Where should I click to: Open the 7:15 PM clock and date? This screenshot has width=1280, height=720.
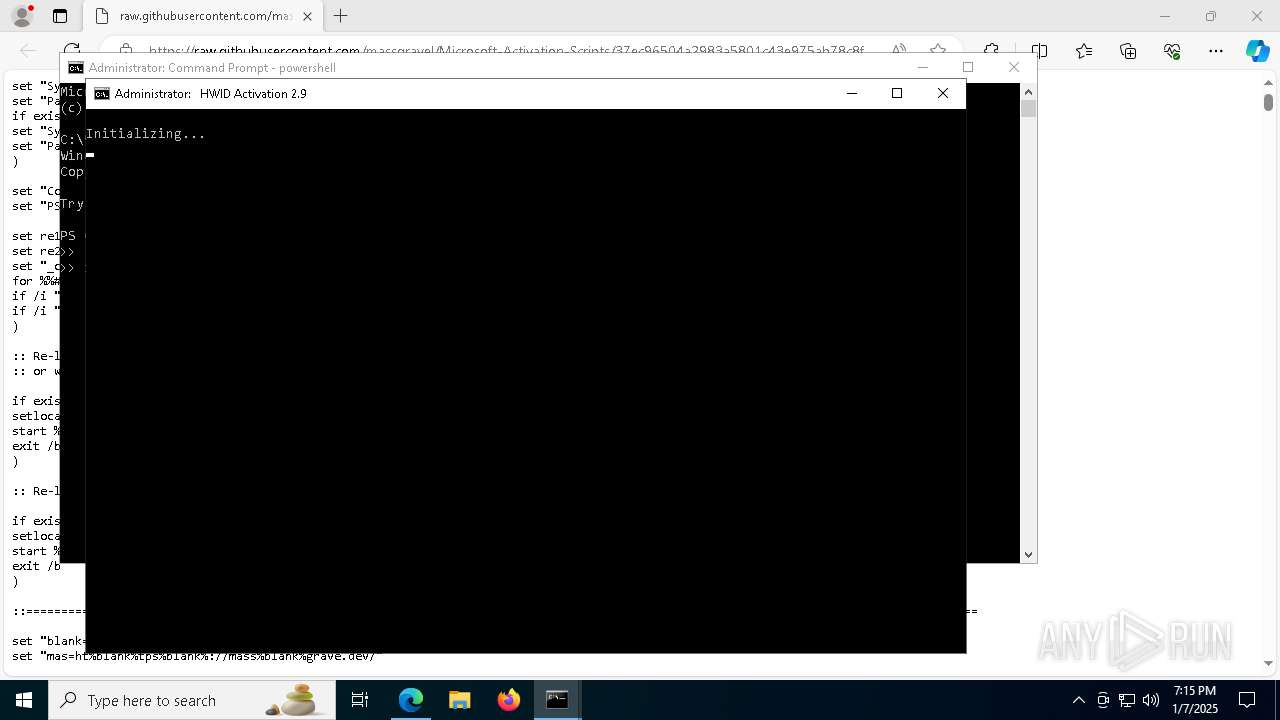[1195, 700]
